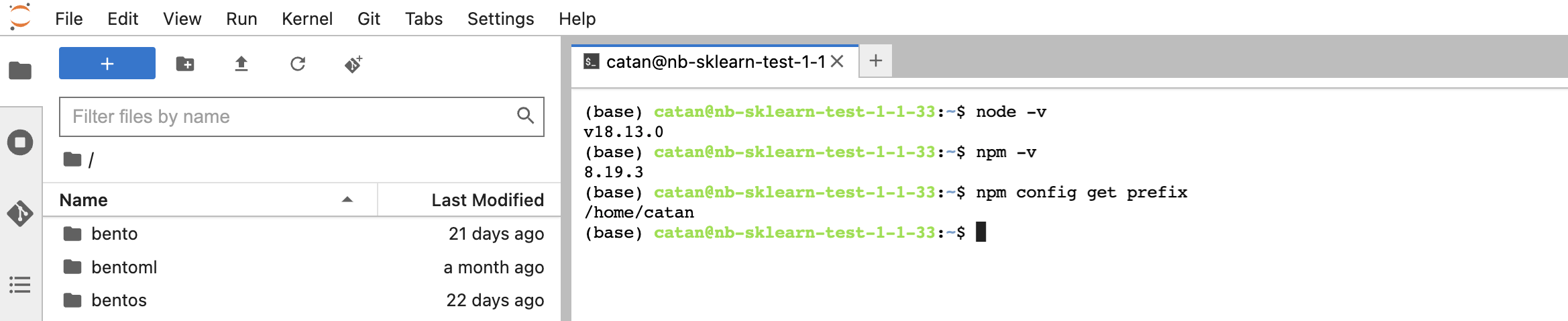Create a new folder via toolbar icon
Screen dimensions: 1568x321
point(185,64)
